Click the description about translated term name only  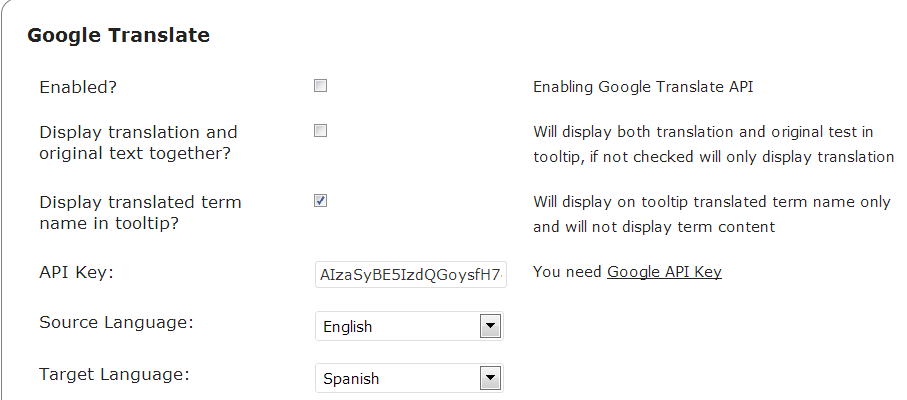(711, 214)
